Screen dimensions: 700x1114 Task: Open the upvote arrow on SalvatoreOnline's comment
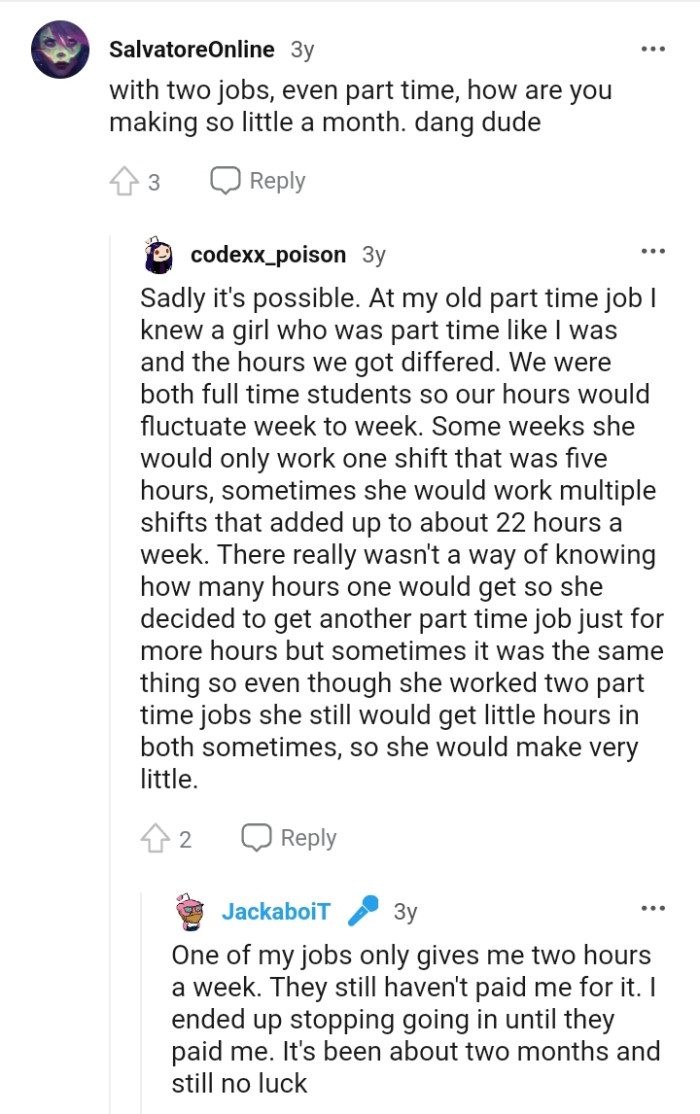coord(125,180)
